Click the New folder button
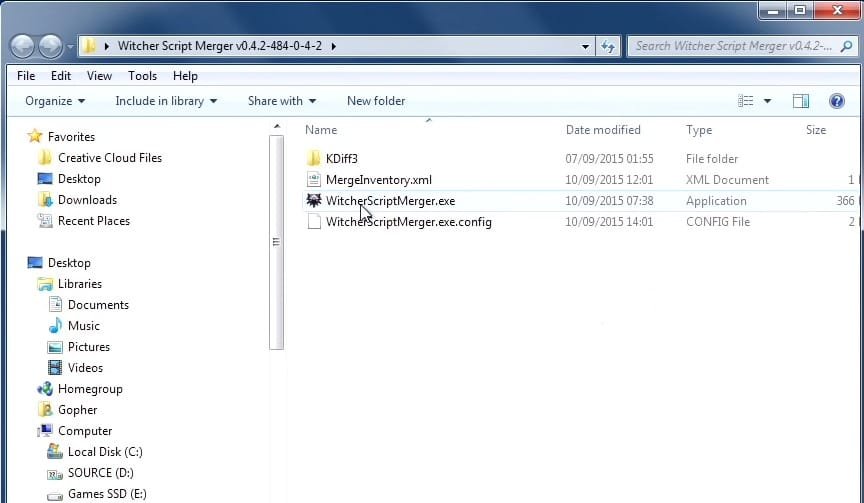 click(x=376, y=101)
